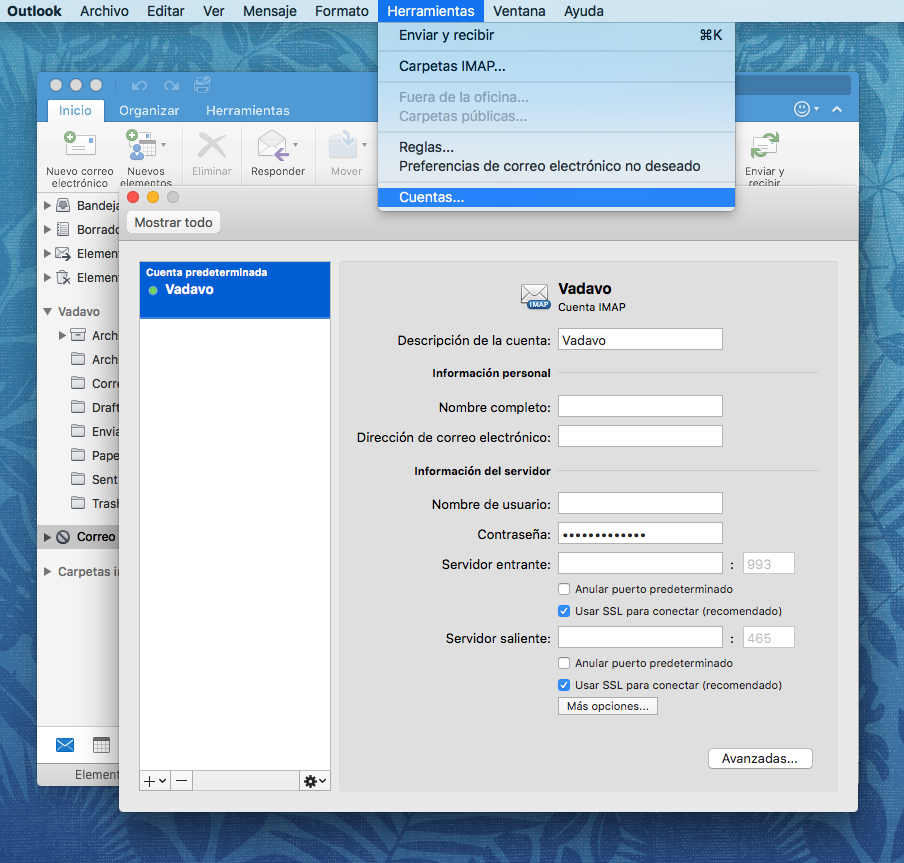Toggle Usar SSL for incoming server

pyautogui.click(x=564, y=611)
